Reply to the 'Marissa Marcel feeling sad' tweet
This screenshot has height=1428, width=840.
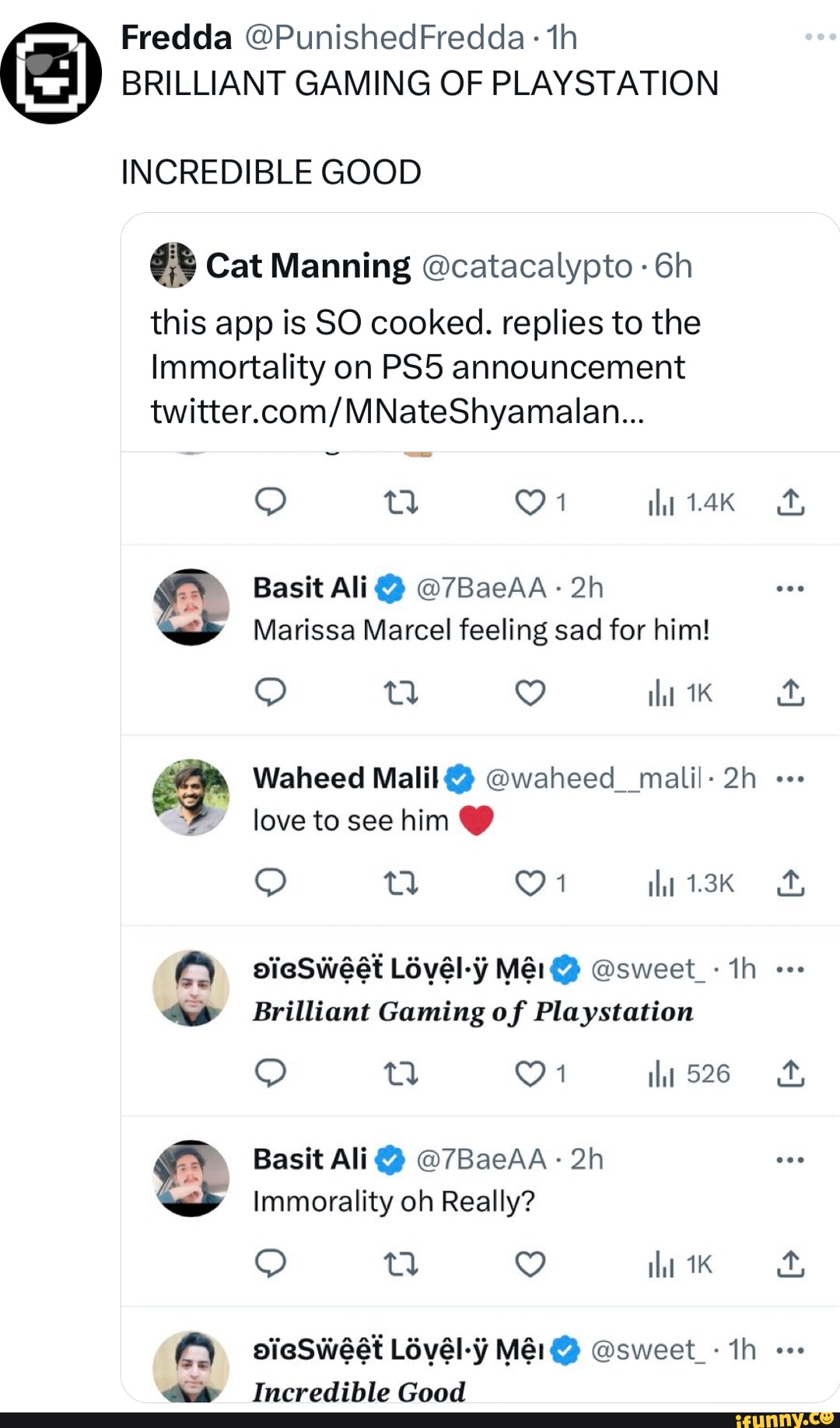pos(271,691)
